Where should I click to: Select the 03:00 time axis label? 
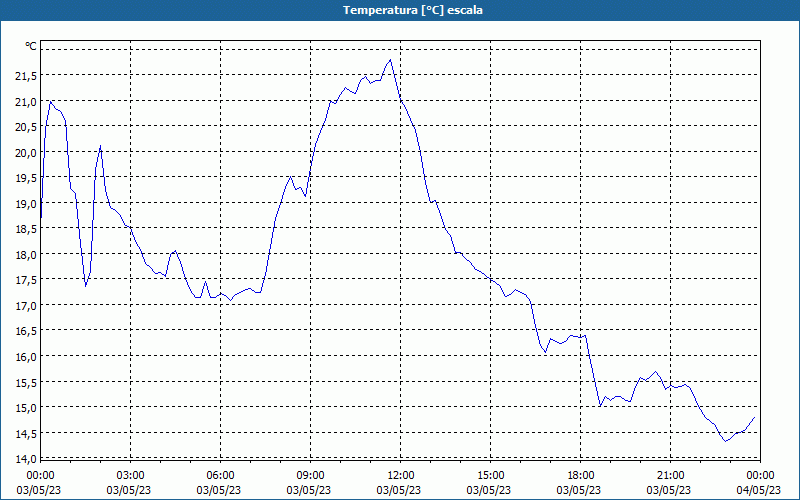131,476
